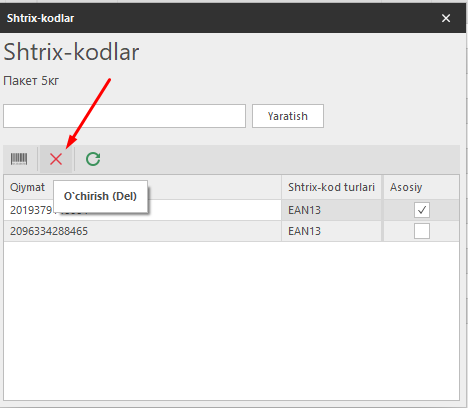Click the Shtrix-kodlar title bar text
468x408 pixels.
40,18
